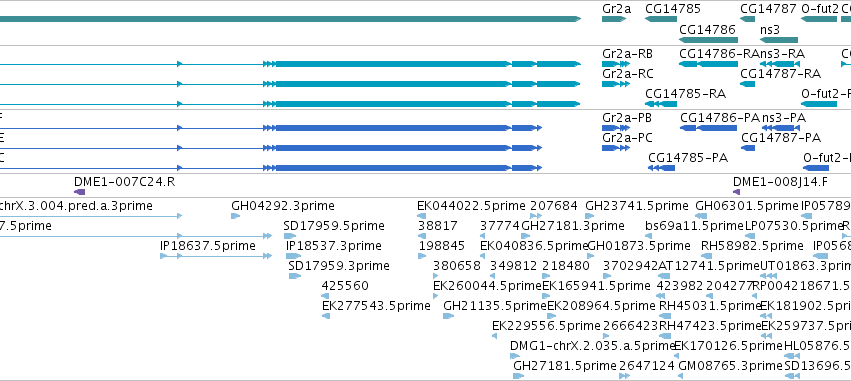Screen dimensions: 851x381
Task: Click the SD17959.5prime EST glyph
Action: pyautogui.click(x=290, y=236)
